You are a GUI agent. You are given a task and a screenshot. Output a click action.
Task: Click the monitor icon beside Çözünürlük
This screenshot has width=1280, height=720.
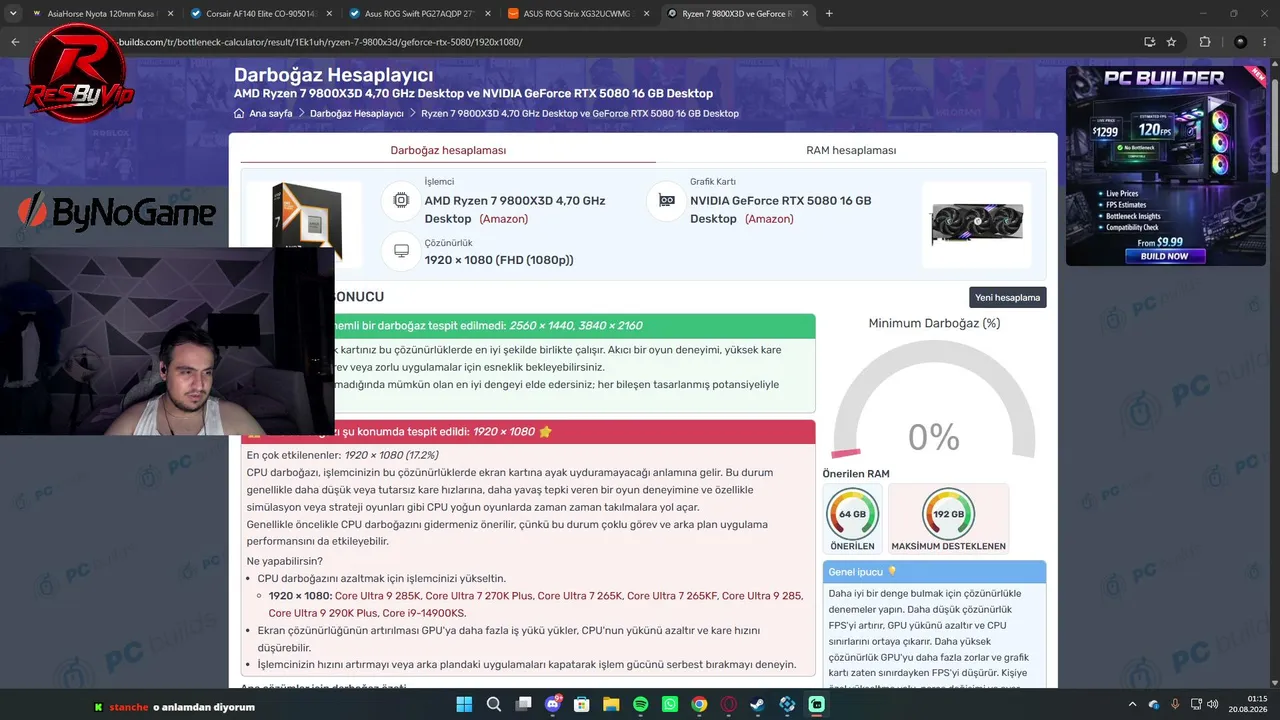pos(401,251)
